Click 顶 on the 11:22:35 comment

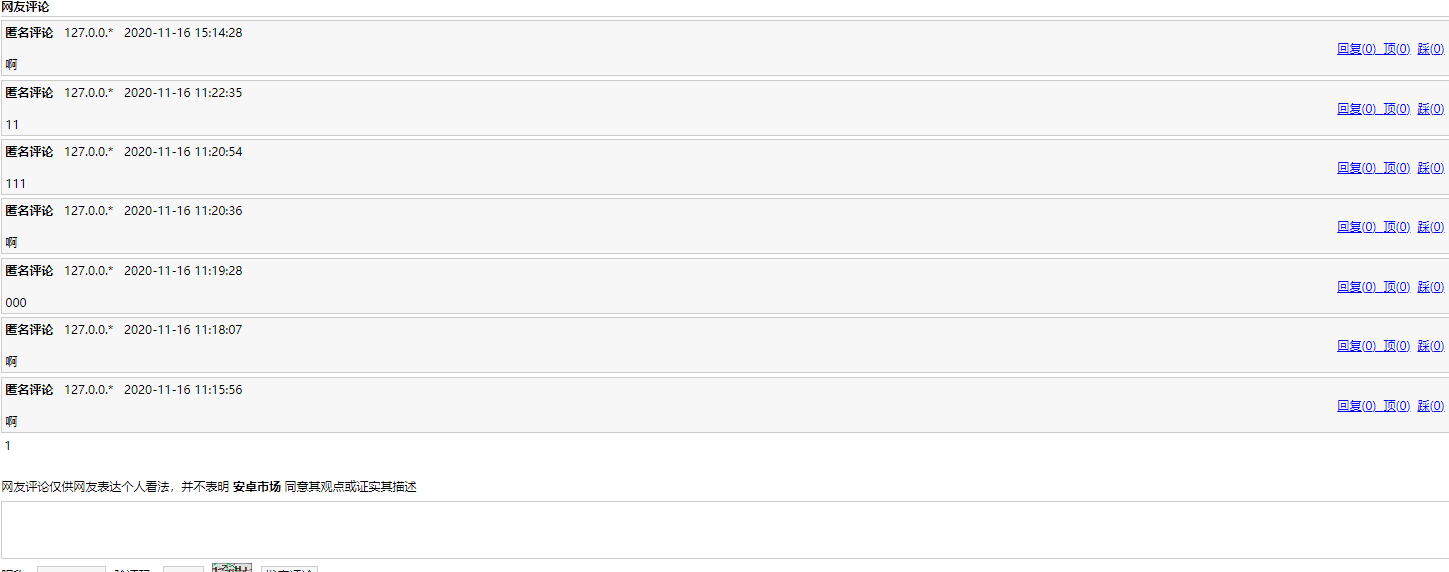coord(1396,109)
